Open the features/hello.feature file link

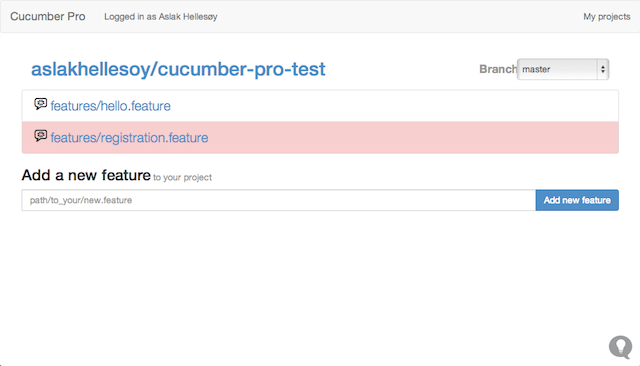click(111, 106)
